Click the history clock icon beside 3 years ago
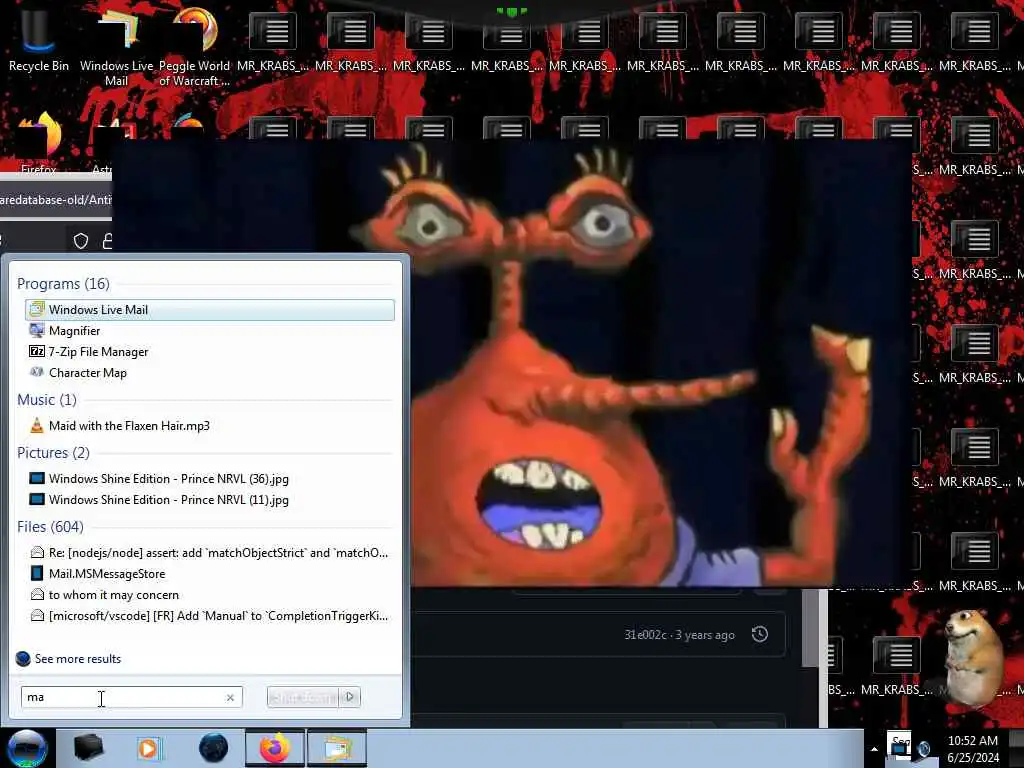Screen dimensions: 1024x768 click(x=760, y=634)
